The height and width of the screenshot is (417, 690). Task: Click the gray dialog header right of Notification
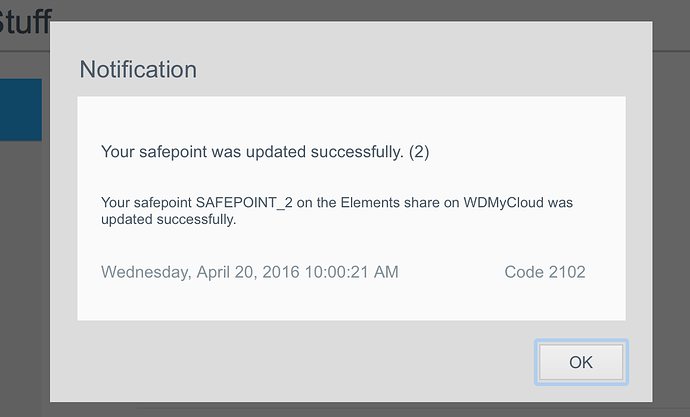tap(420, 70)
